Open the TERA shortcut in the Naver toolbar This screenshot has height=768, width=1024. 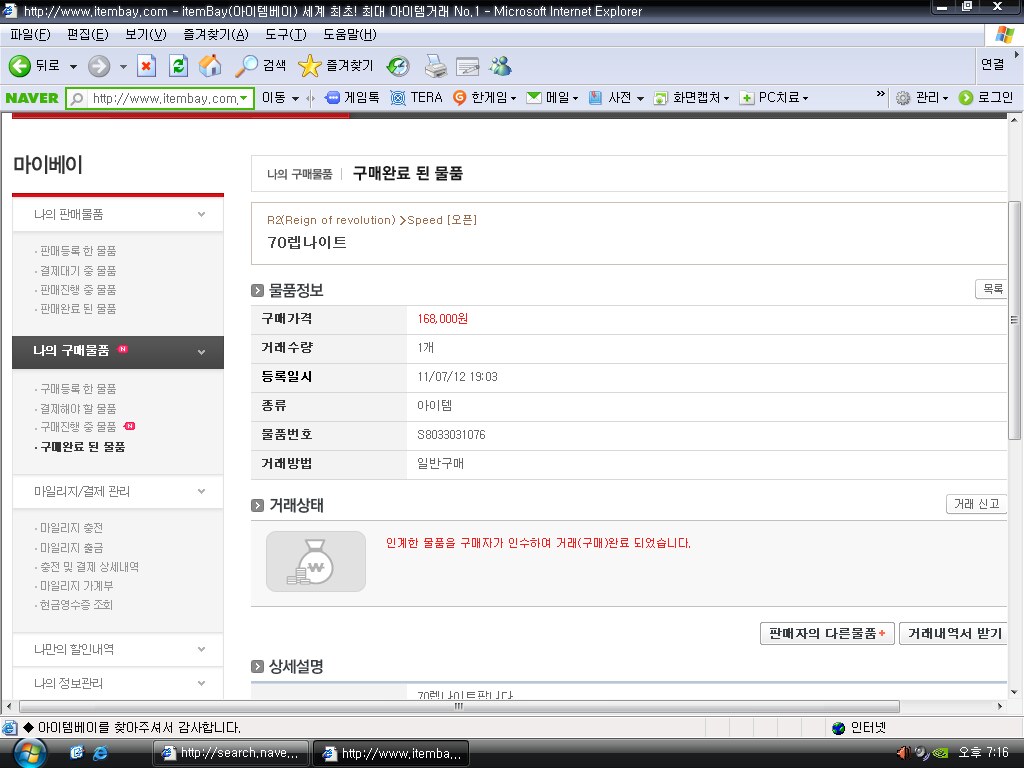pyautogui.click(x=416, y=97)
